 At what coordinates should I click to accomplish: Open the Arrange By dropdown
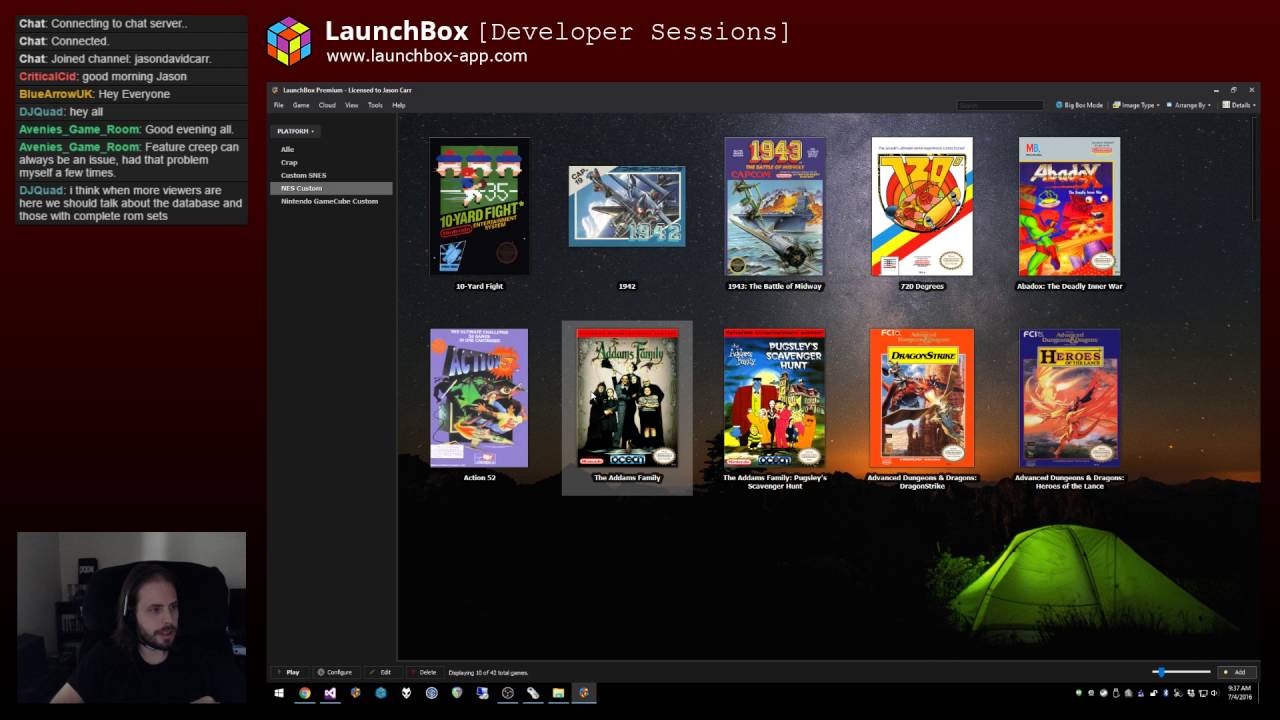(1189, 105)
